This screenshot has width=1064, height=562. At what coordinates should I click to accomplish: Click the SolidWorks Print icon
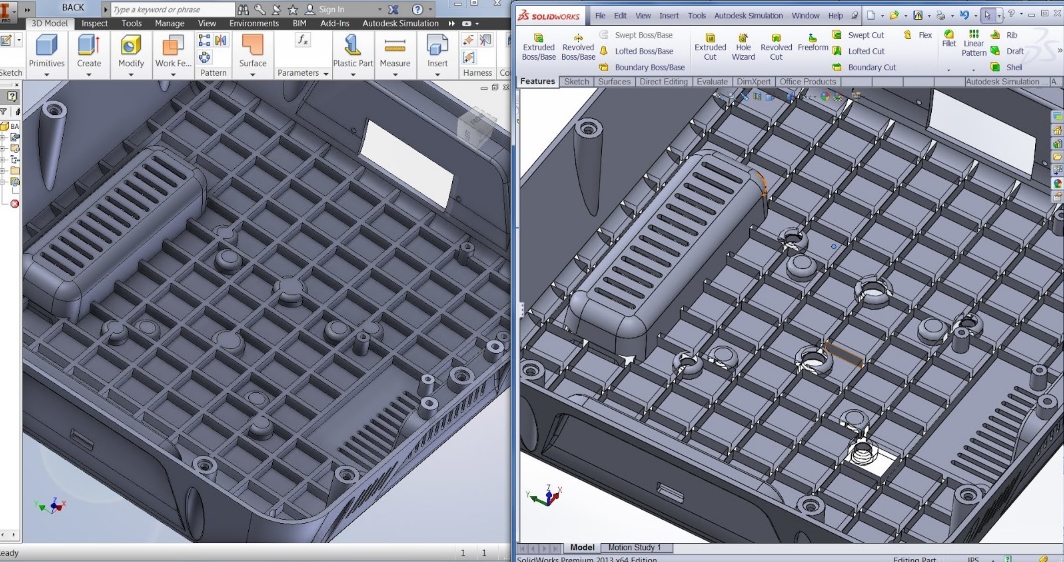click(x=940, y=15)
